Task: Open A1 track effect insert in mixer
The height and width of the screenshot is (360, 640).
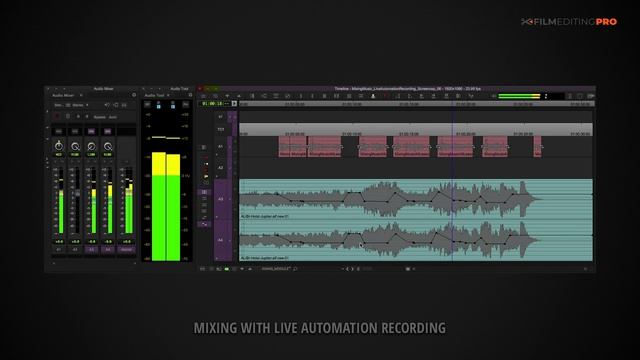Action: 58,131
